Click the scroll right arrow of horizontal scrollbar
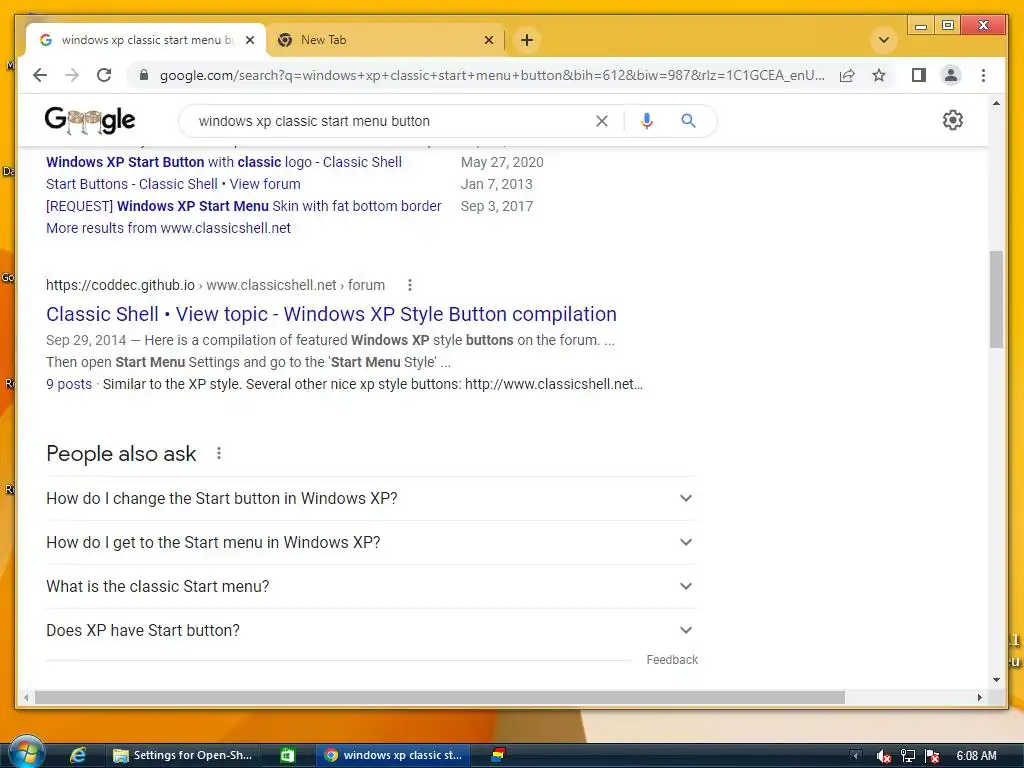This screenshot has height=768, width=1024. (979, 697)
